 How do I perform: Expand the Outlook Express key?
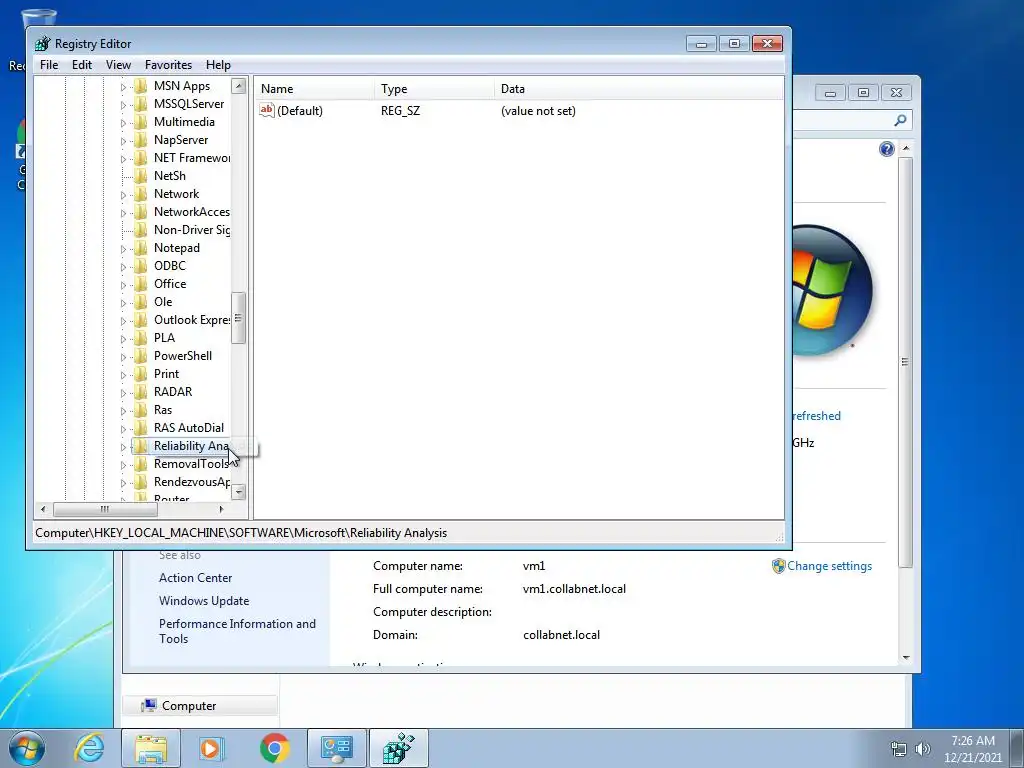tap(123, 321)
